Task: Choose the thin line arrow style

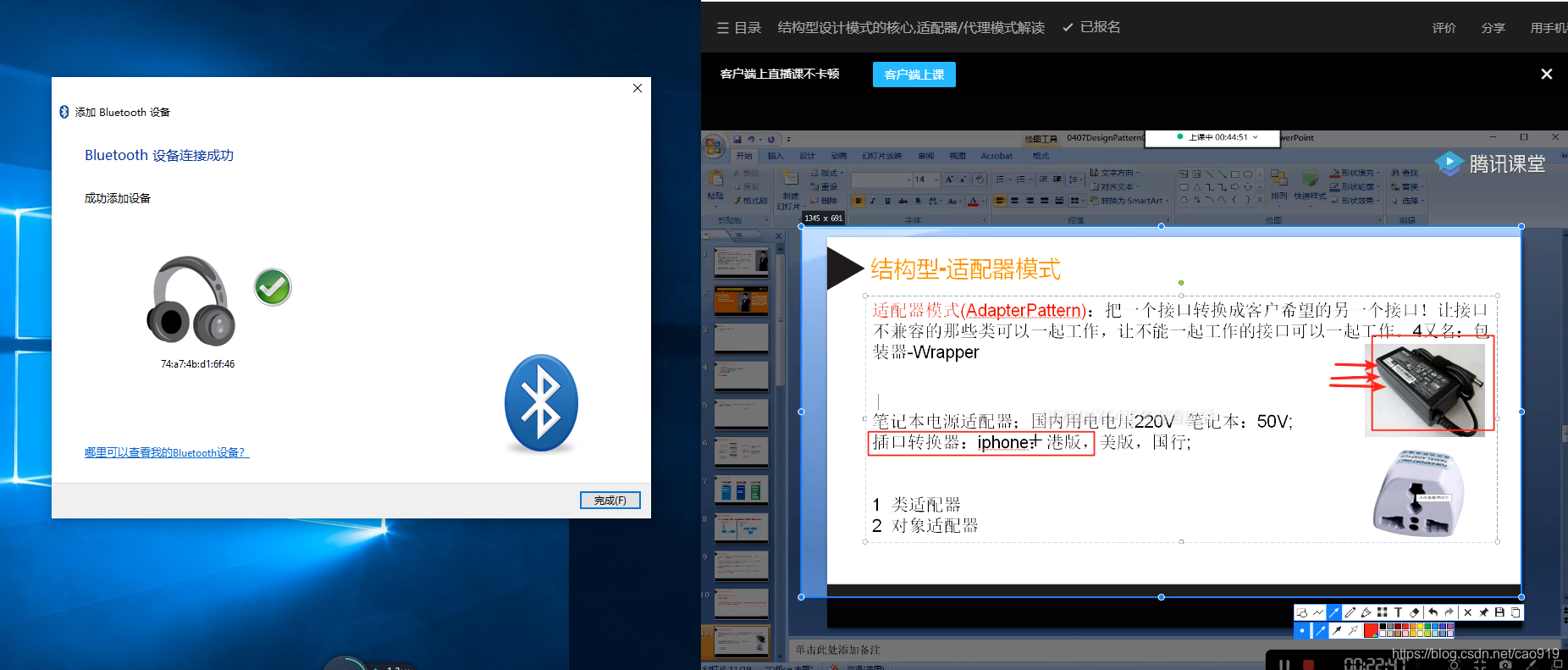Action: (1320, 630)
